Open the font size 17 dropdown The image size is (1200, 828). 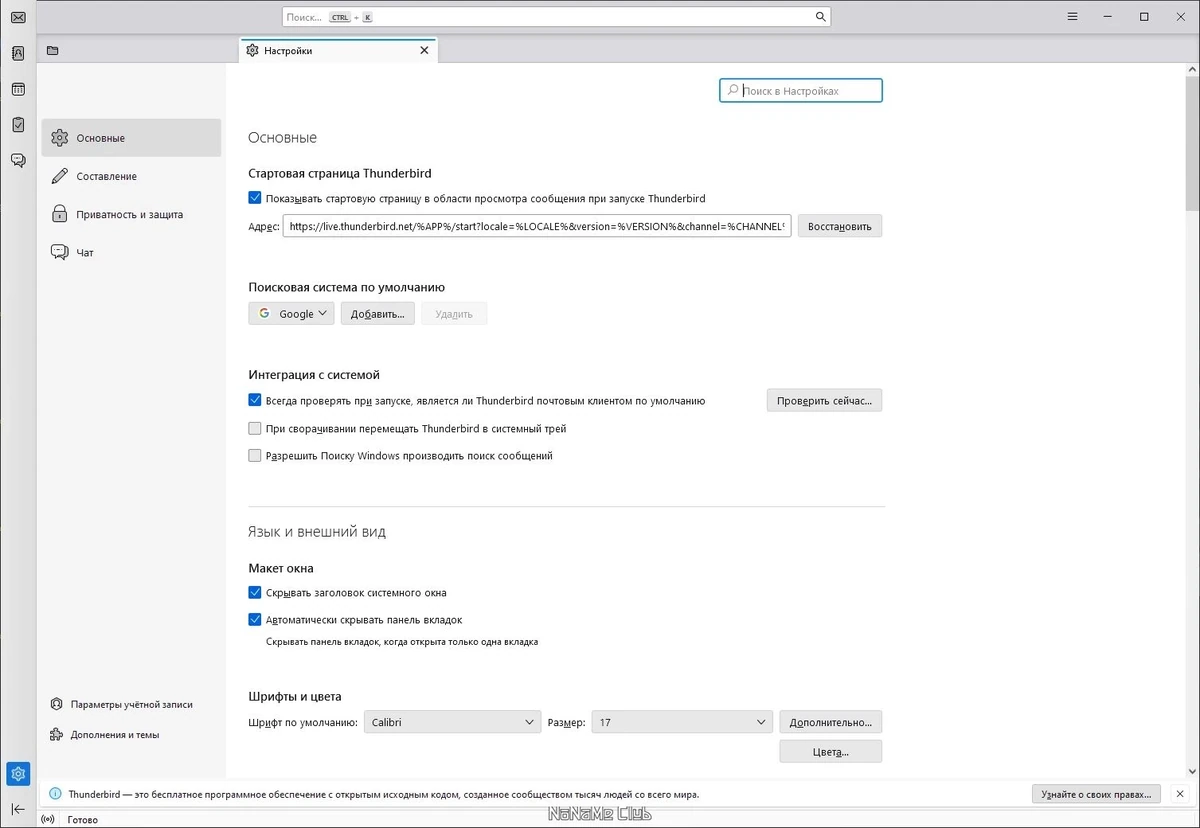[x=682, y=722]
